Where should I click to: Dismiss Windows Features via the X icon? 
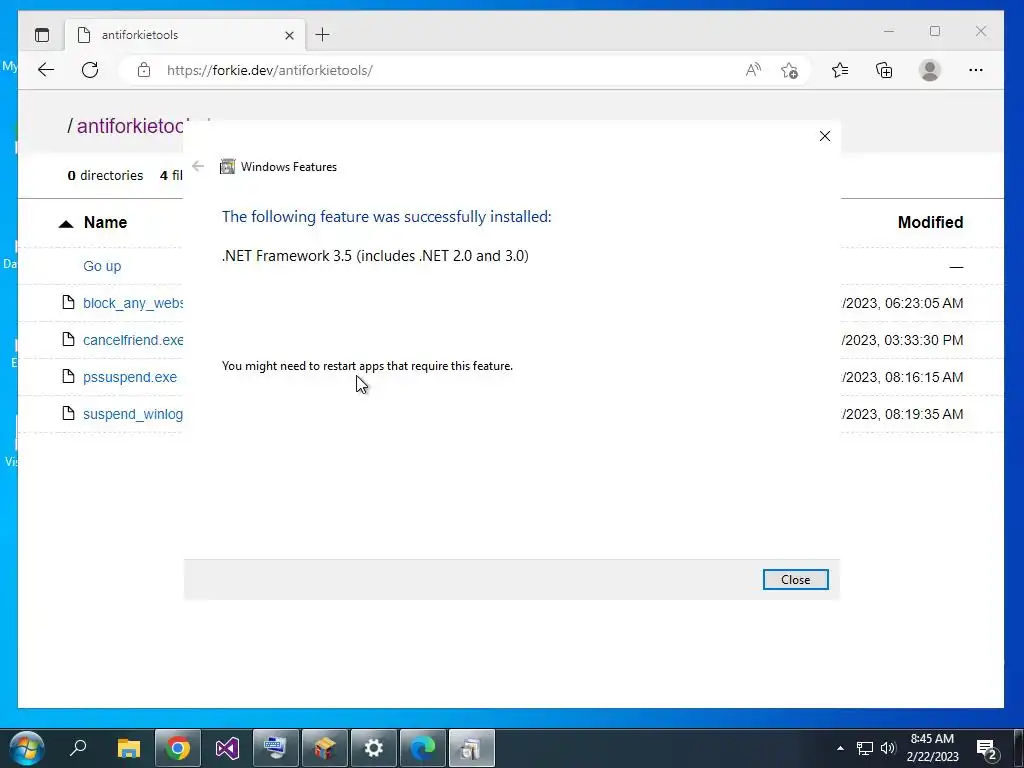pos(825,136)
